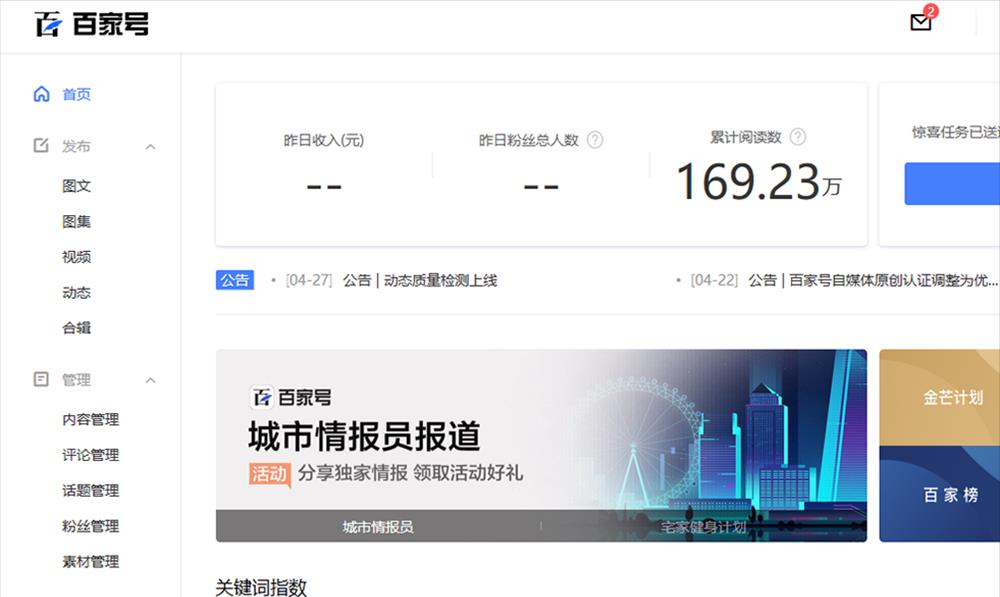
Task: Click the 发布 publish pencil icon
Action: point(41,145)
